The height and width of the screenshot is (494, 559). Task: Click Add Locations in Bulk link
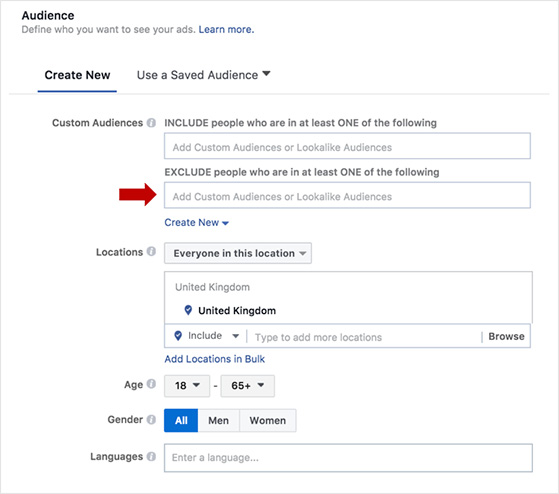pyautogui.click(x=215, y=359)
